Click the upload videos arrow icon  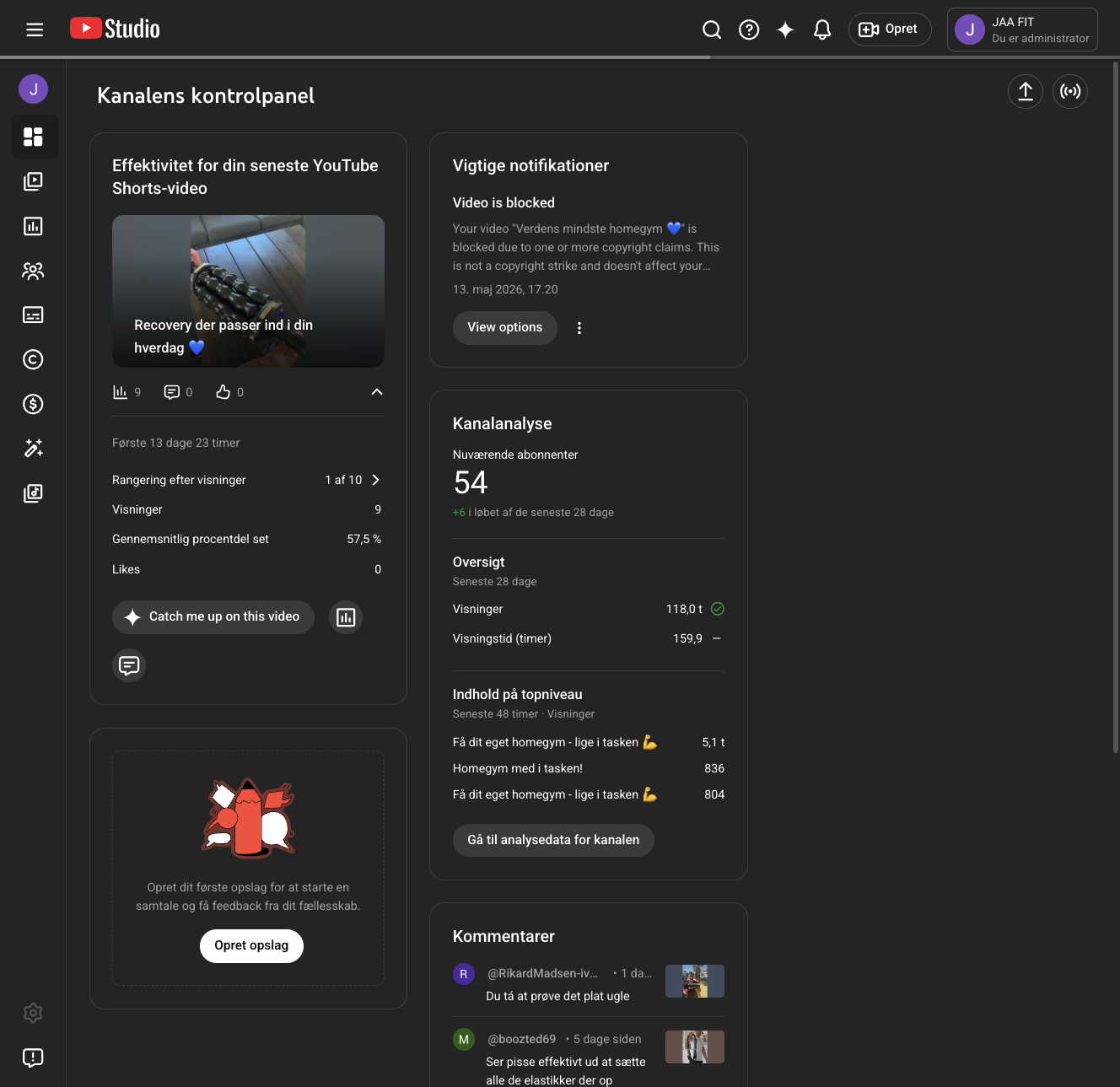(x=1026, y=91)
